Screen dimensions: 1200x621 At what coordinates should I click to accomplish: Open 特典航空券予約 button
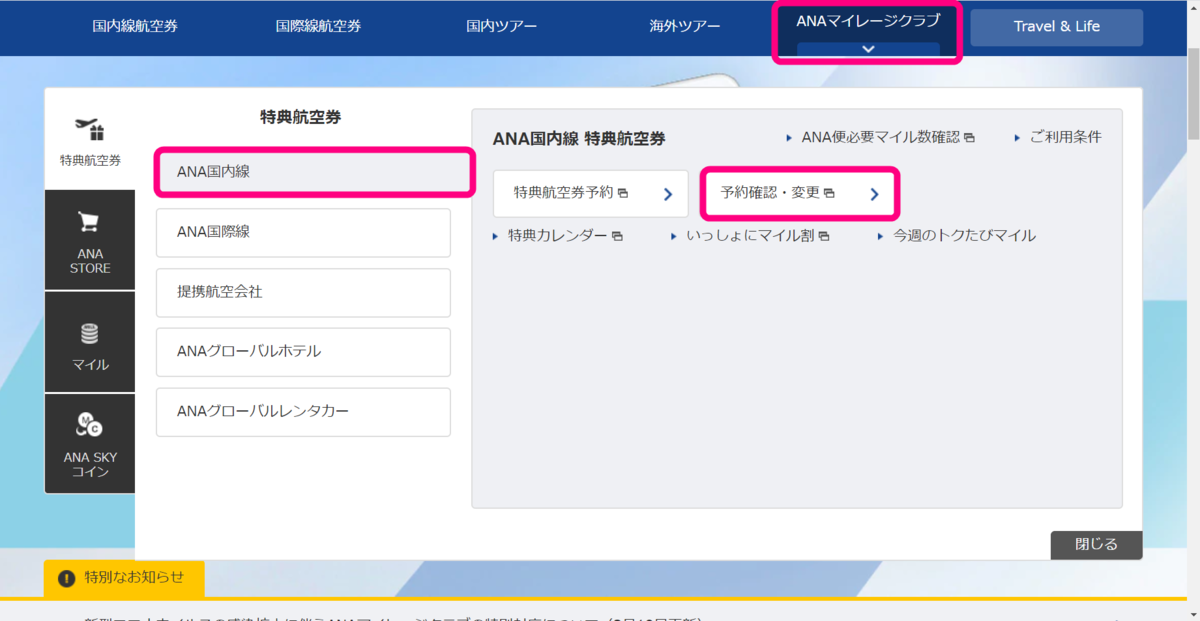click(590, 193)
